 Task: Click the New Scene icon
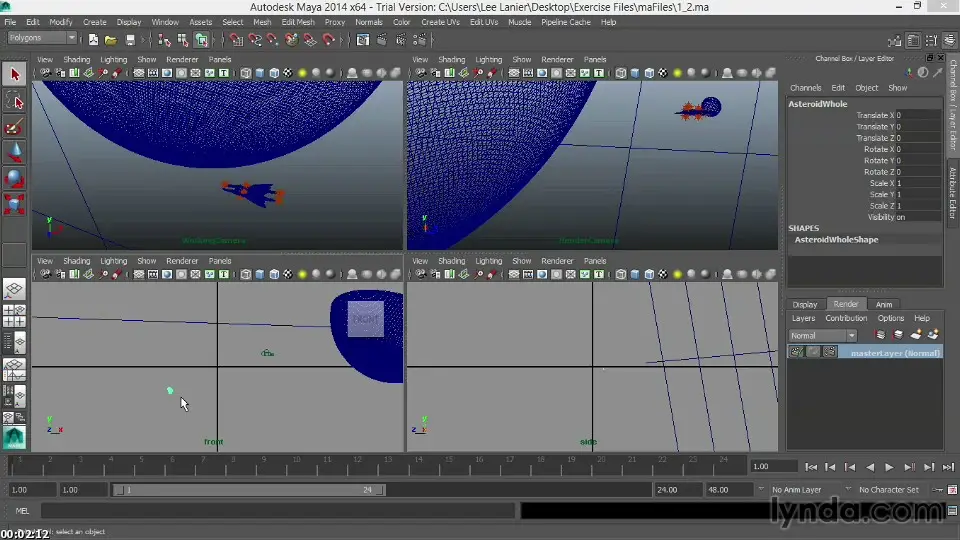coord(93,40)
